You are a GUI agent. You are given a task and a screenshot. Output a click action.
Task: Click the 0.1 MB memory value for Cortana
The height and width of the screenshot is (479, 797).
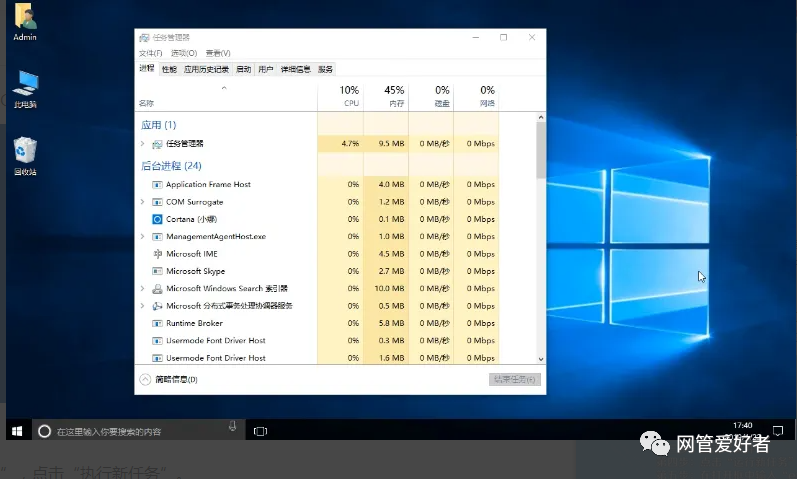pos(391,219)
